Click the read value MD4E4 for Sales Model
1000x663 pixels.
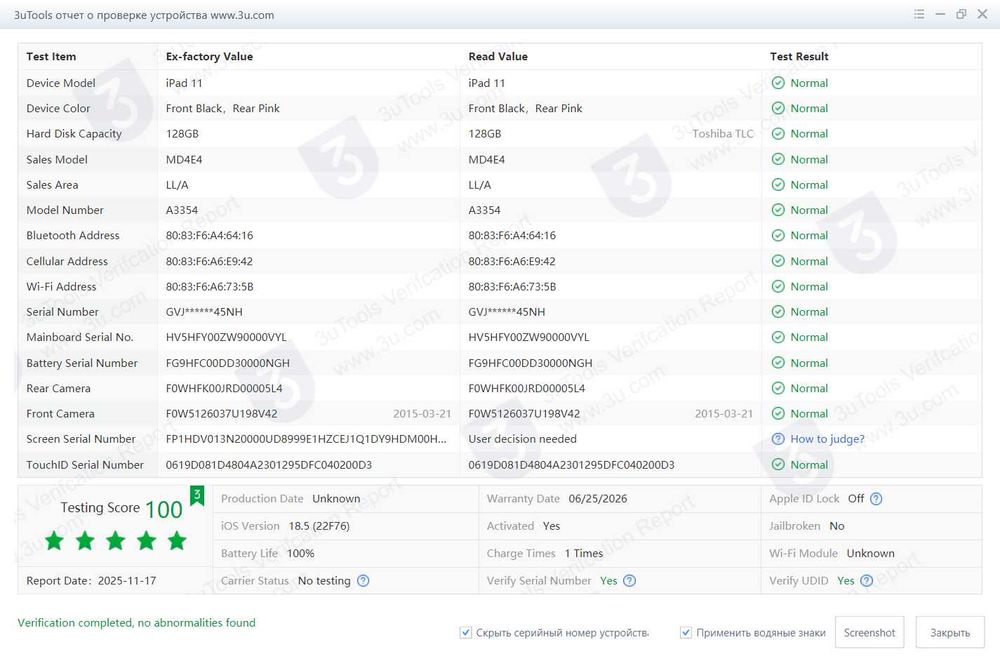click(487, 159)
